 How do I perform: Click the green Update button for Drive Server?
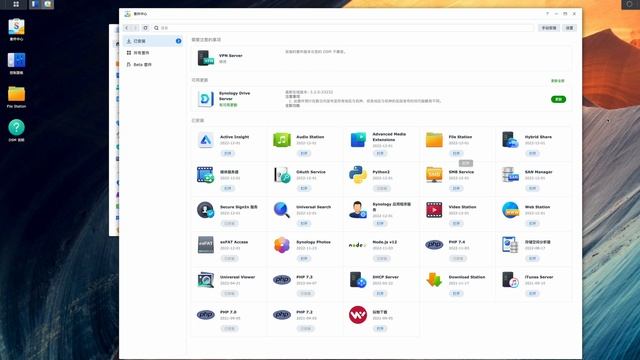[558, 99]
